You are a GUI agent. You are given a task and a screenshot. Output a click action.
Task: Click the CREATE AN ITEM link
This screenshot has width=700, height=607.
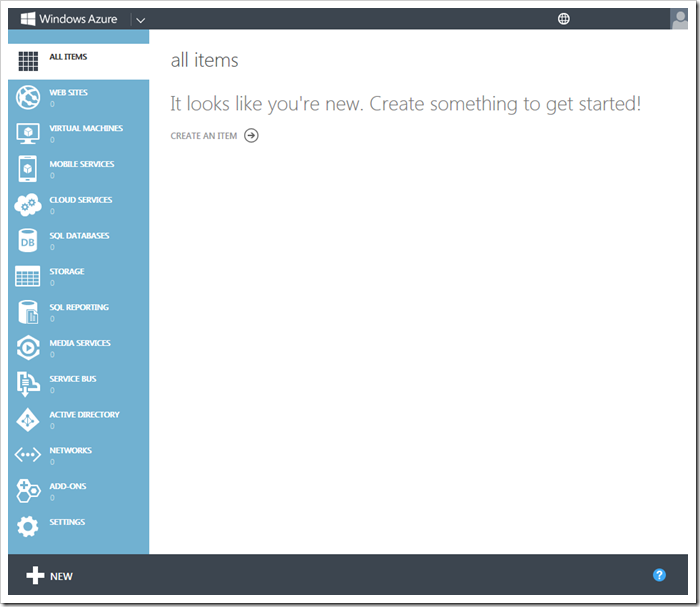pyautogui.click(x=204, y=136)
